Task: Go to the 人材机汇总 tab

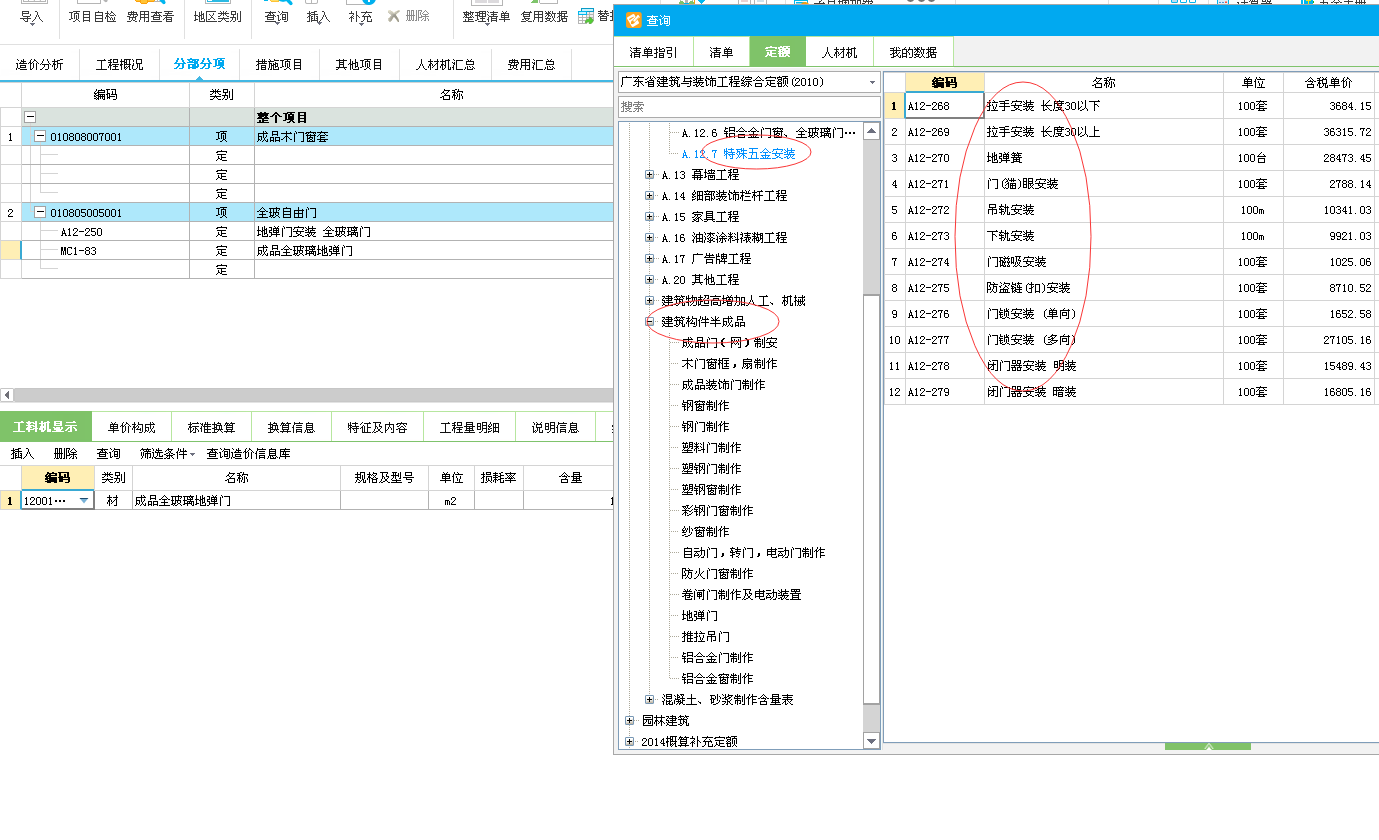Action: [x=445, y=64]
